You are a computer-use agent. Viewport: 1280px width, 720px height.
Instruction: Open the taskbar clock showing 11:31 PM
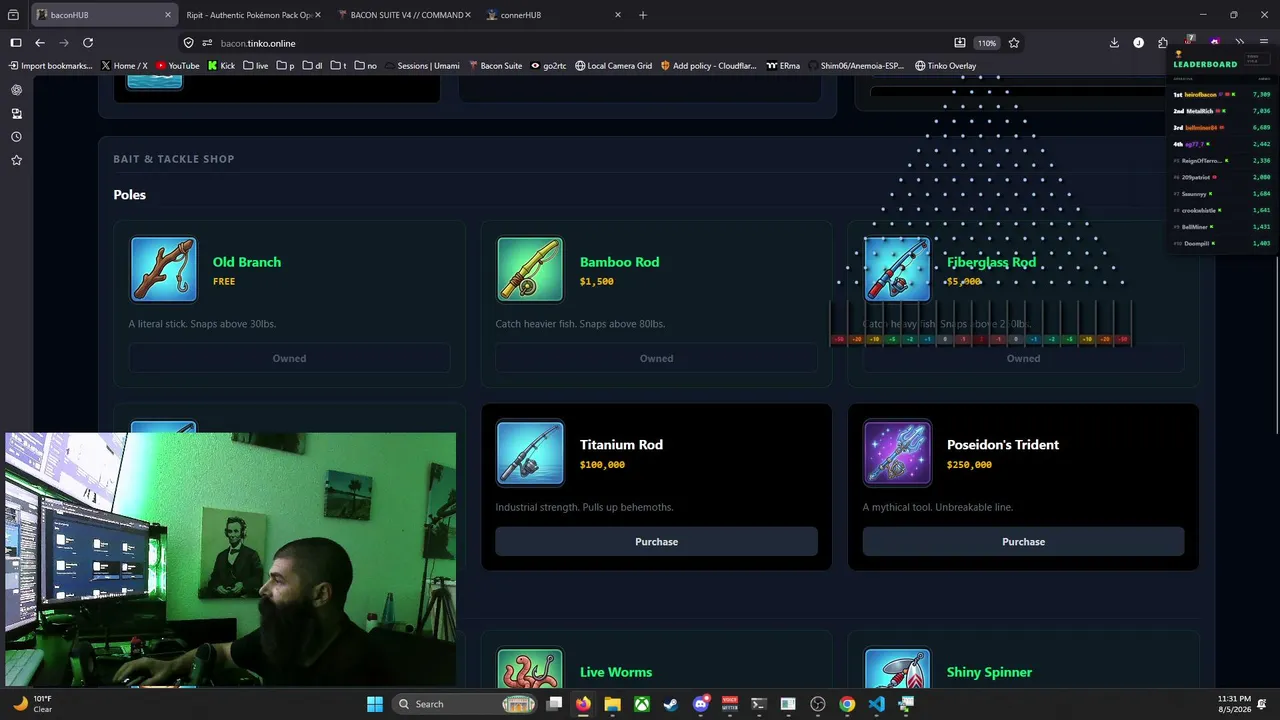click(x=1233, y=704)
